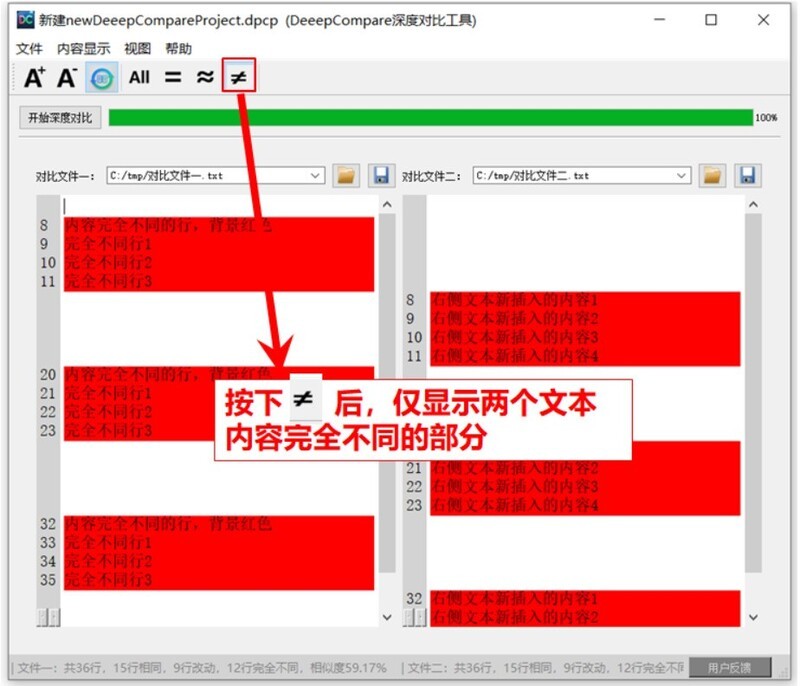Show only similar lines with ≈ icon
This screenshot has width=800, height=686.
205,78
